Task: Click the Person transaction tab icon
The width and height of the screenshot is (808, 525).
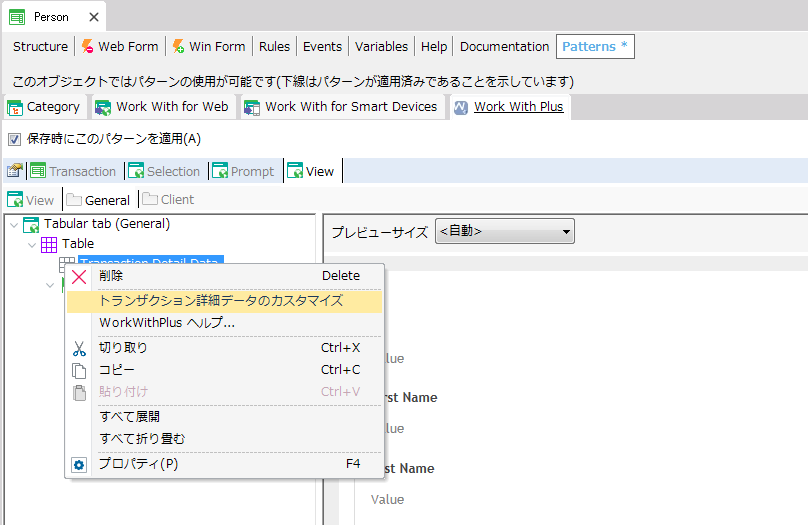Action: (17, 17)
